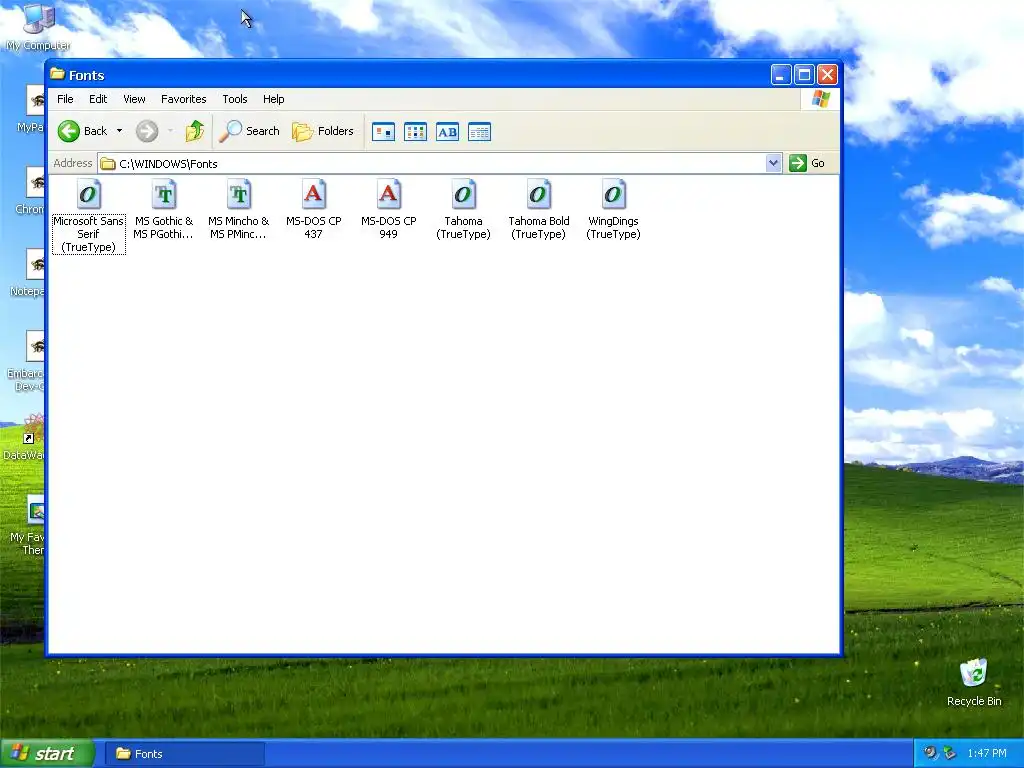The image size is (1024, 768).
Task: Open the Favorites menu
Action: click(x=184, y=99)
